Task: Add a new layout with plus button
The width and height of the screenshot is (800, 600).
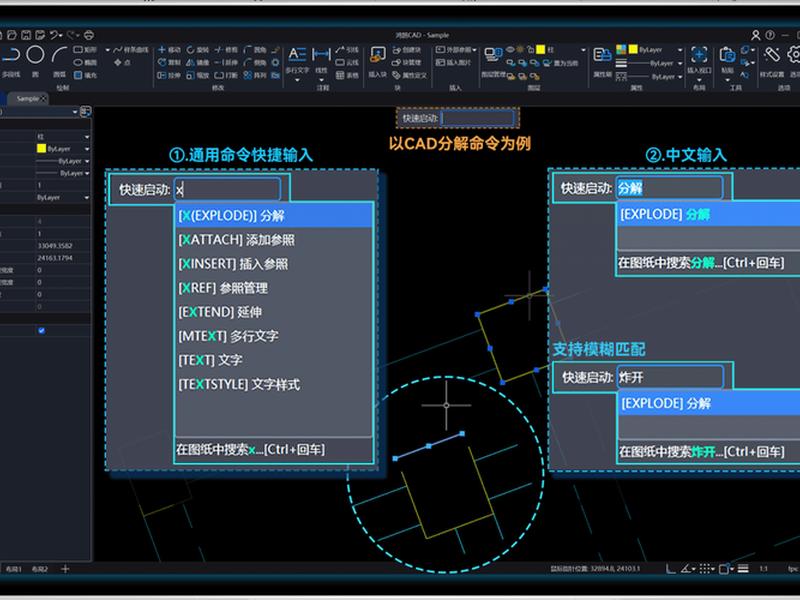Action: [x=65, y=568]
